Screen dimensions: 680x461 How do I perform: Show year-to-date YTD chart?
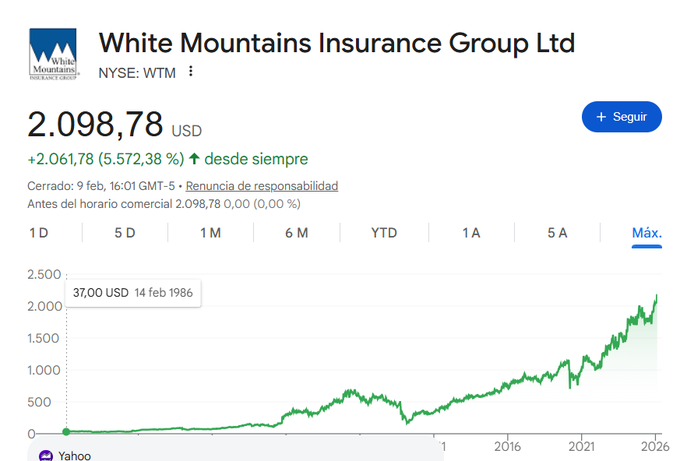[384, 233]
